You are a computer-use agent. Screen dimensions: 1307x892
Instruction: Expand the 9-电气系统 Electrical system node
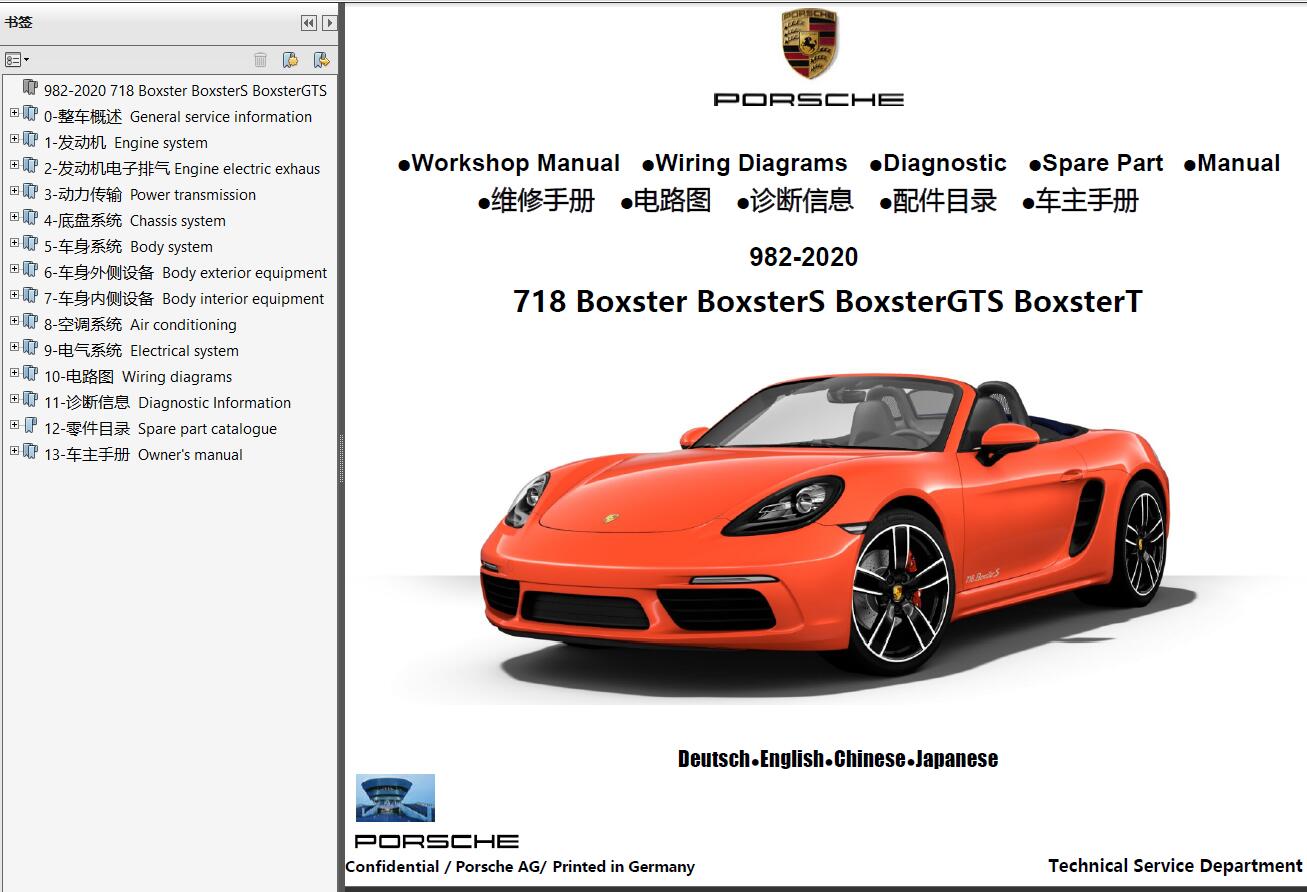click(x=14, y=348)
